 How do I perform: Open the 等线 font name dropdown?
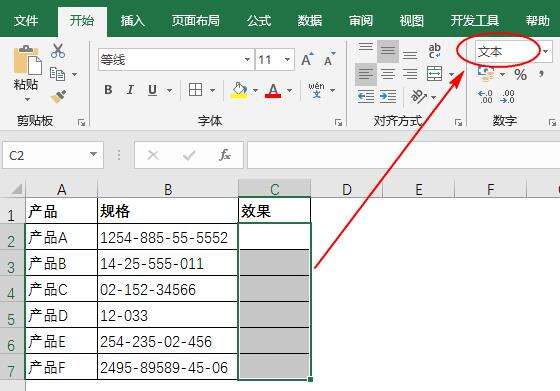pos(247,59)
